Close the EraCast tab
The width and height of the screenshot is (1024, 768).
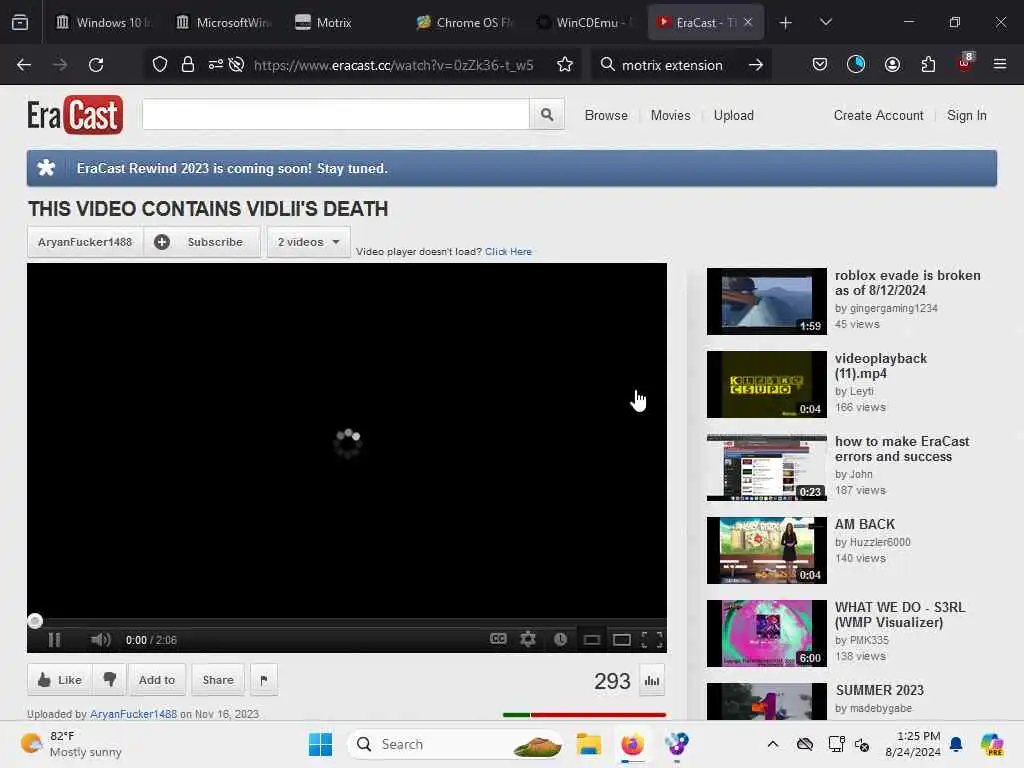[x=748, y=22]
